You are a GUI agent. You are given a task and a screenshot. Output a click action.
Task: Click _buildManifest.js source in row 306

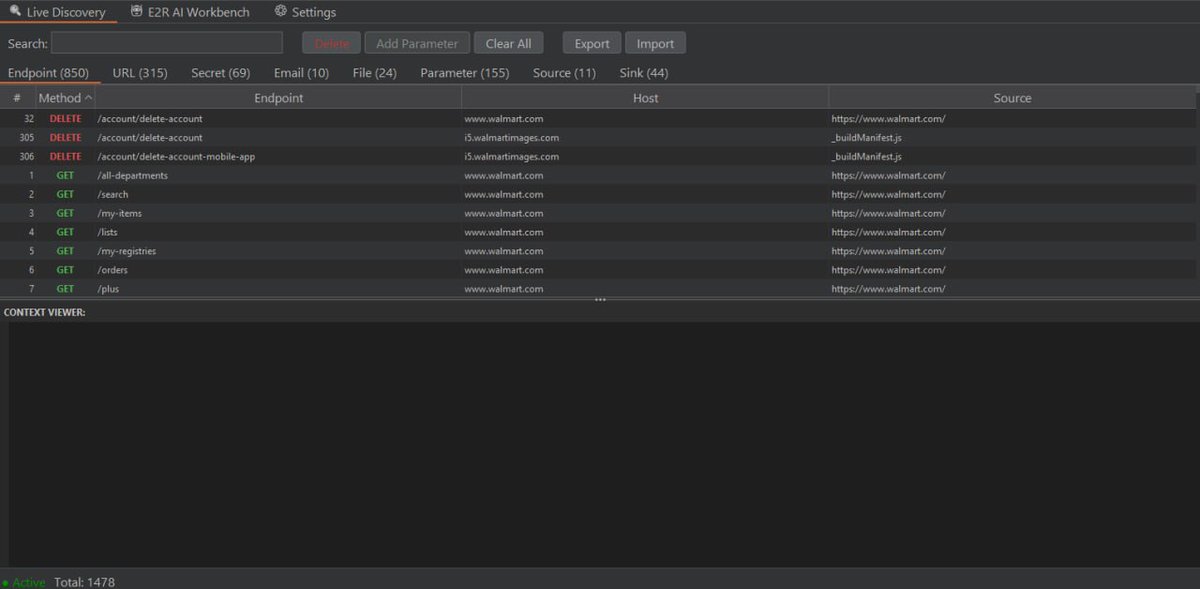[866, 157]
